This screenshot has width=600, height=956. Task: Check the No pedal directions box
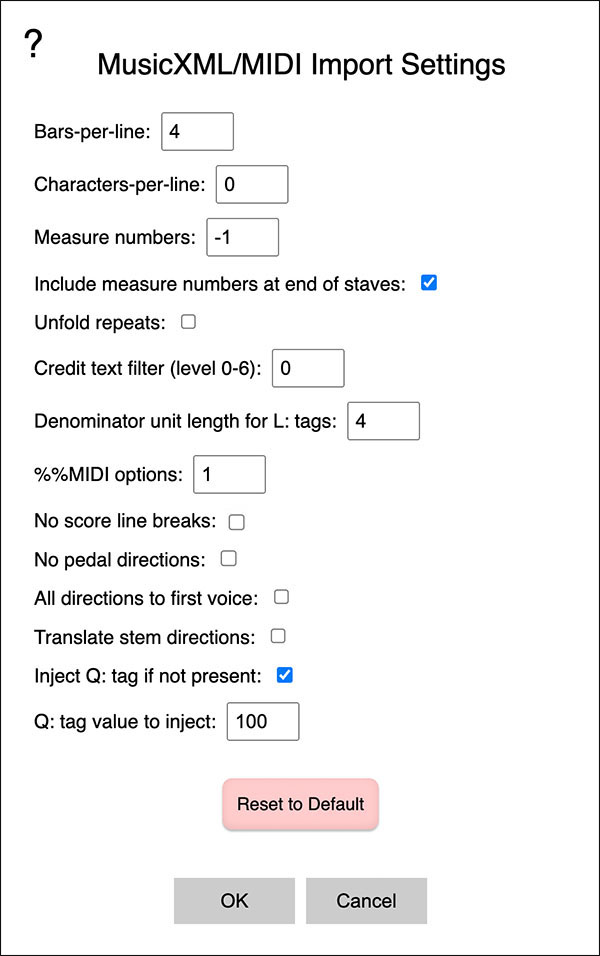click(x=228, y=558)
